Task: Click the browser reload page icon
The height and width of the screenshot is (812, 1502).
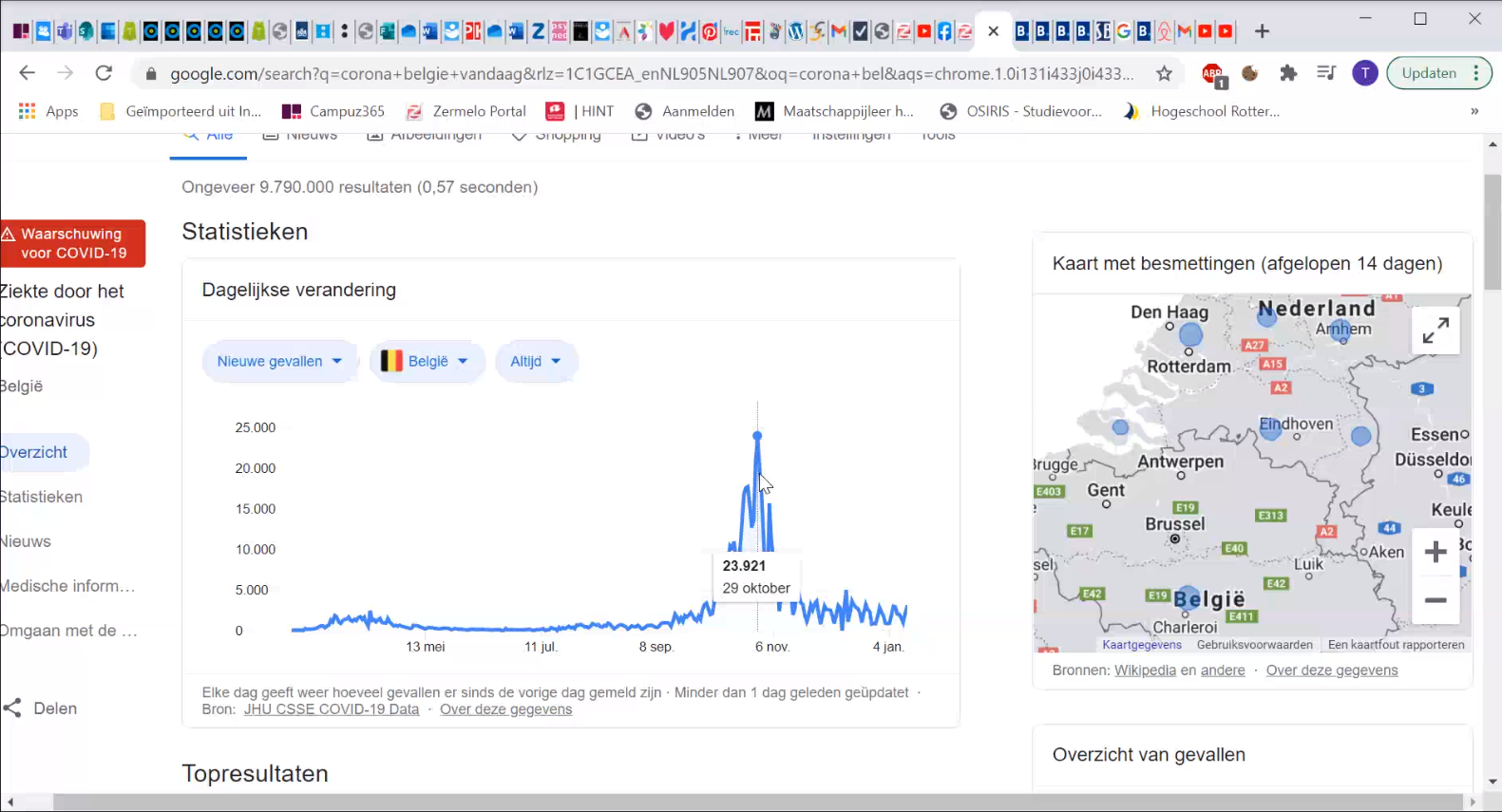Action: click(x=105, y=73)
